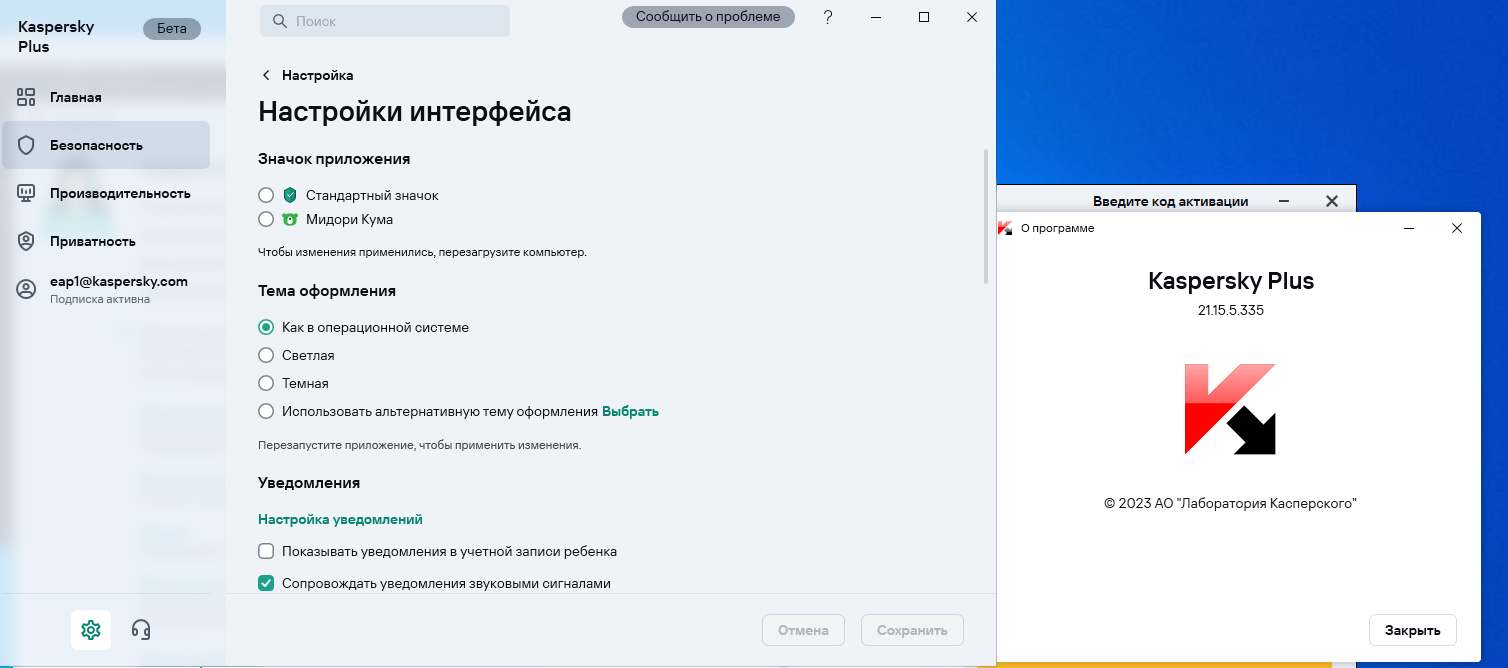Click the Kaspersky Plus title in О программе
The height and width of the screenshot is (668, 1508).
1230,281
